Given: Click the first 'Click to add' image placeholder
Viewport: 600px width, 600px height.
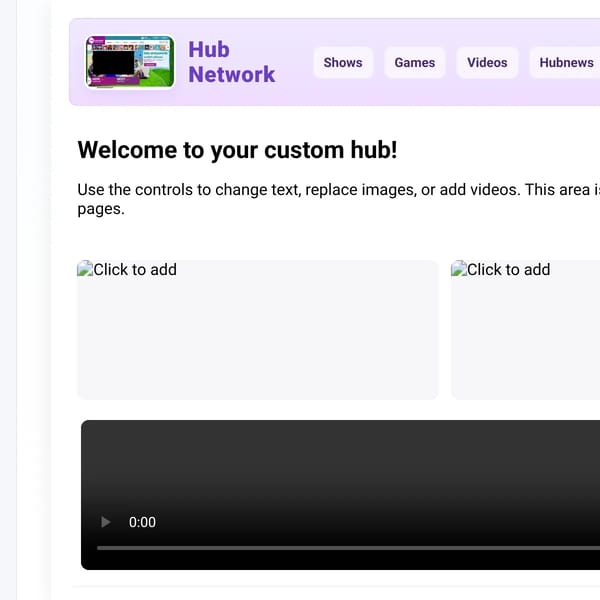Looking at the screenshot, I should [x=258, y=330].
